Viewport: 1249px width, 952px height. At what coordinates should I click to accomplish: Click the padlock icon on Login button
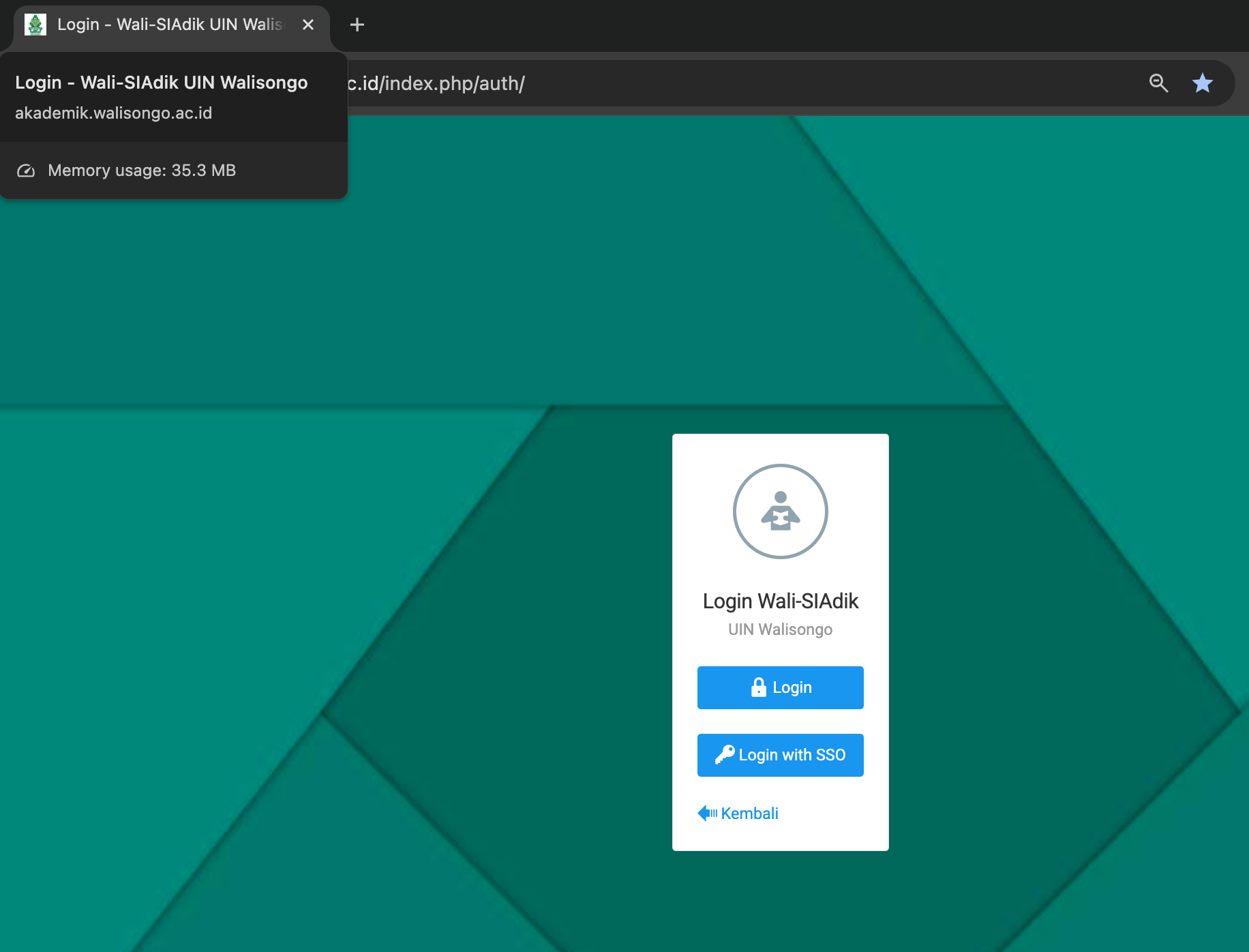pyautogui.click(x=758, y=687)
